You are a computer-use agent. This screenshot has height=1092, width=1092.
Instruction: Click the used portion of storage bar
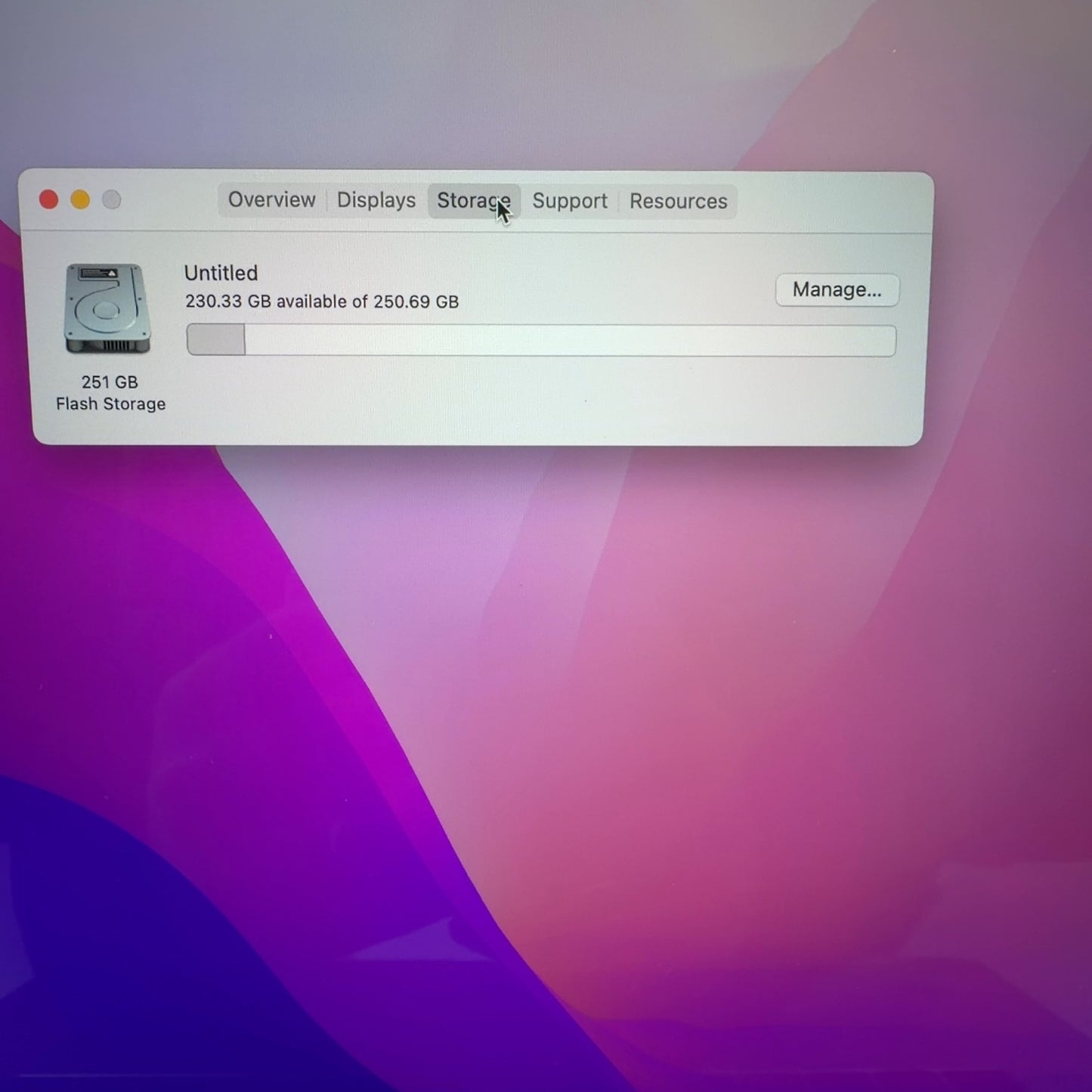(x=216, y=340)
